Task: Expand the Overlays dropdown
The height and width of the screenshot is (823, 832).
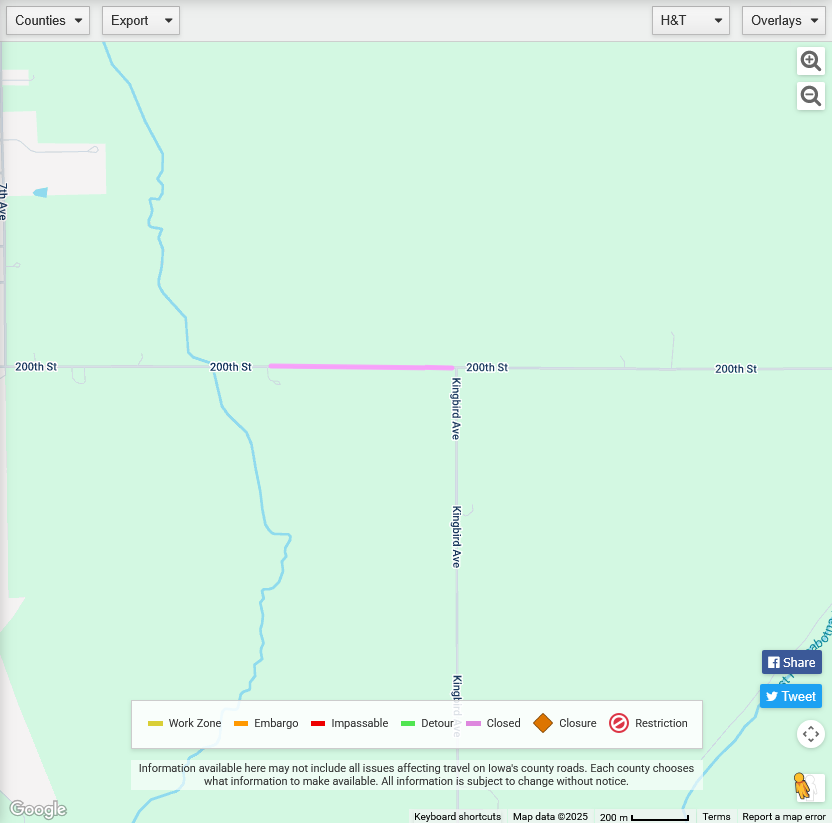Action: [783, 20]
